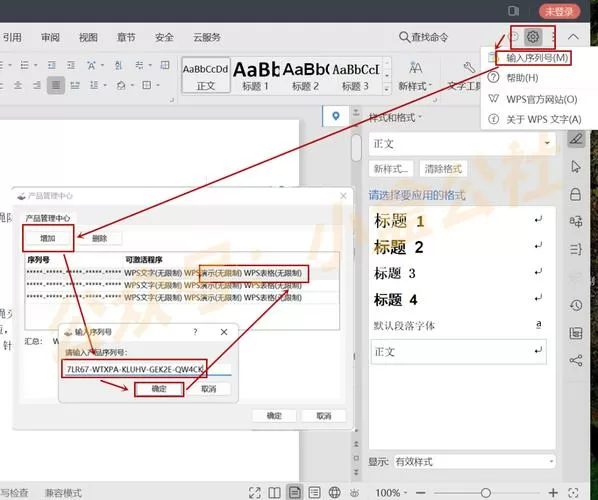Open line spacing dropdown arrow
The height and width of the screenshot is (500, 598).
click(105, 85)
